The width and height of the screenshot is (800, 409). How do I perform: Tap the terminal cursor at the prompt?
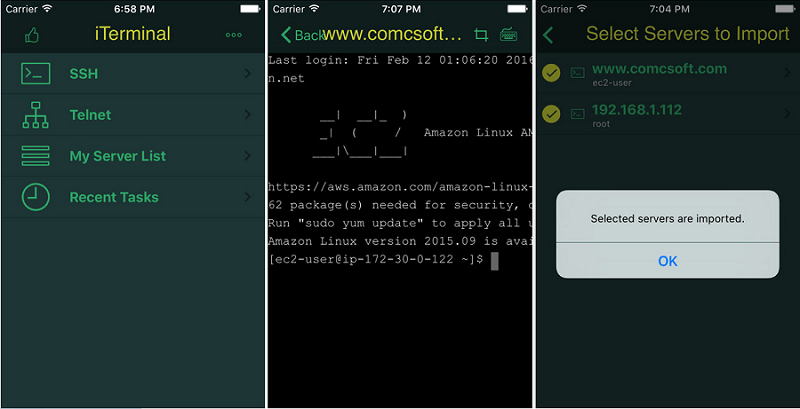494,261
